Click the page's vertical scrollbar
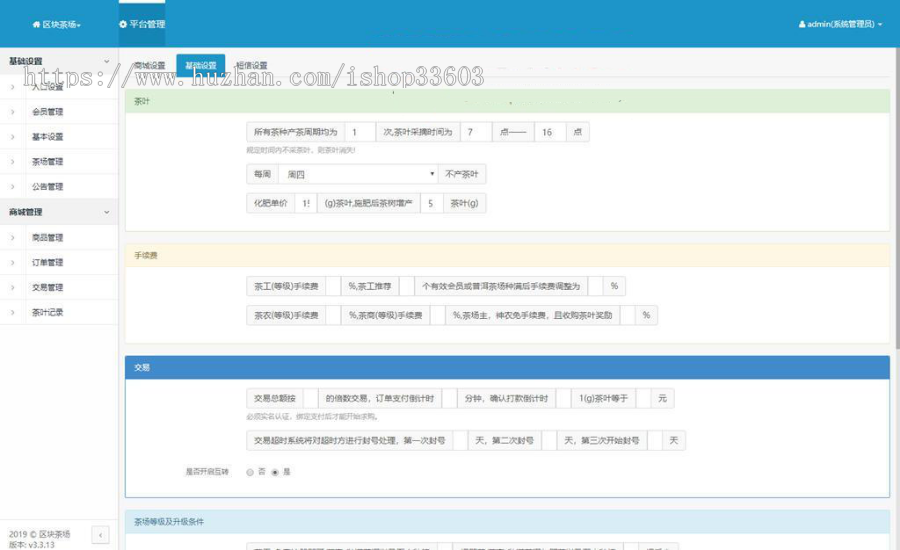The width and height of the screenshot is (900, 550). (x=895, y=200)
